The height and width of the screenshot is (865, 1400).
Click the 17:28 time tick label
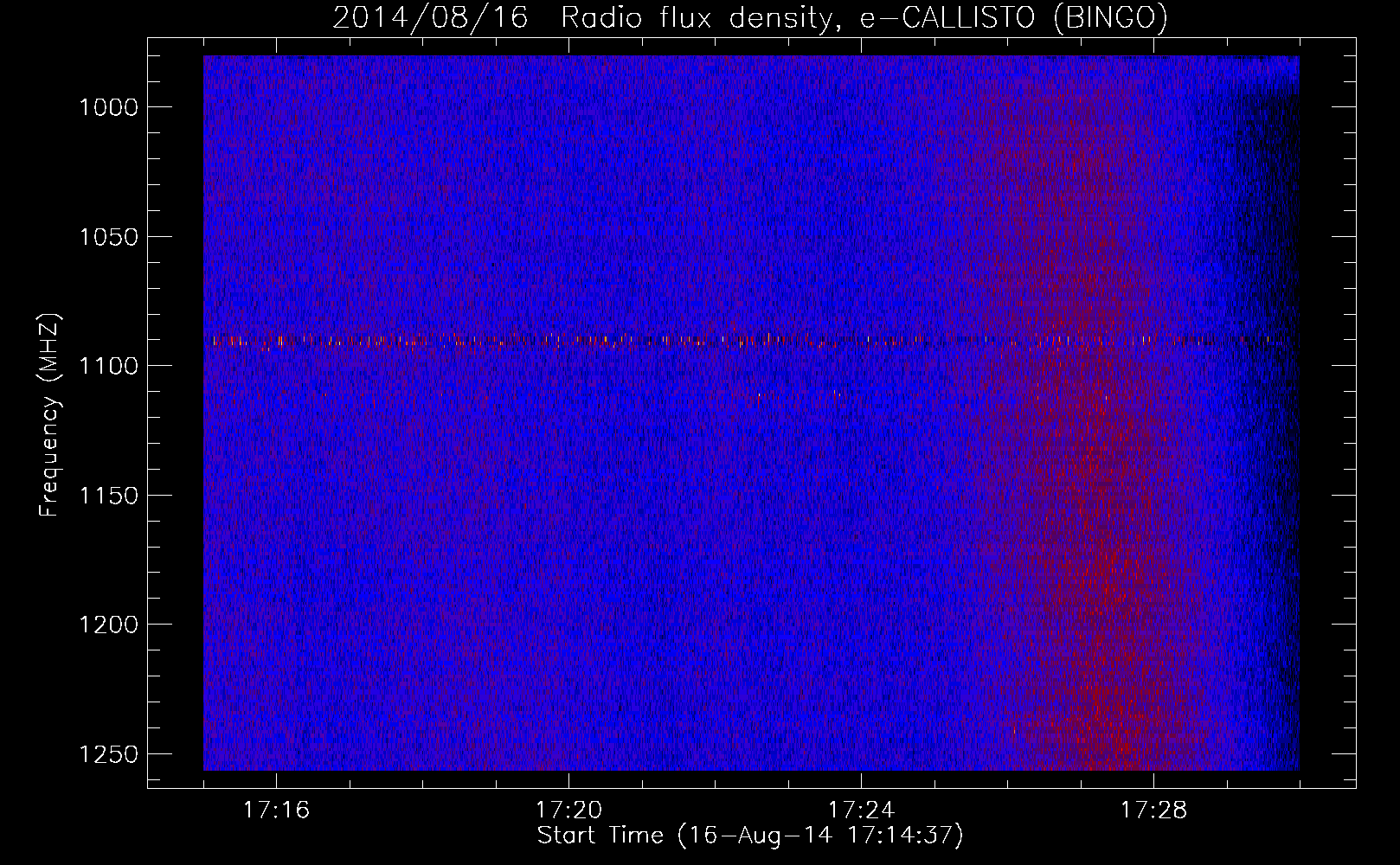[x=1153, y=811]
